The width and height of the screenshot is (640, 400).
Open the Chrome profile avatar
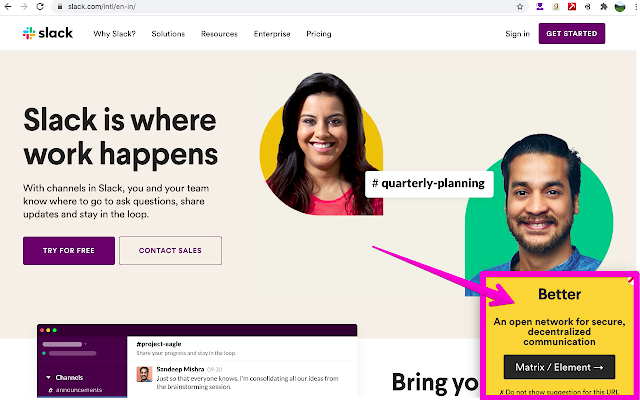620,6
